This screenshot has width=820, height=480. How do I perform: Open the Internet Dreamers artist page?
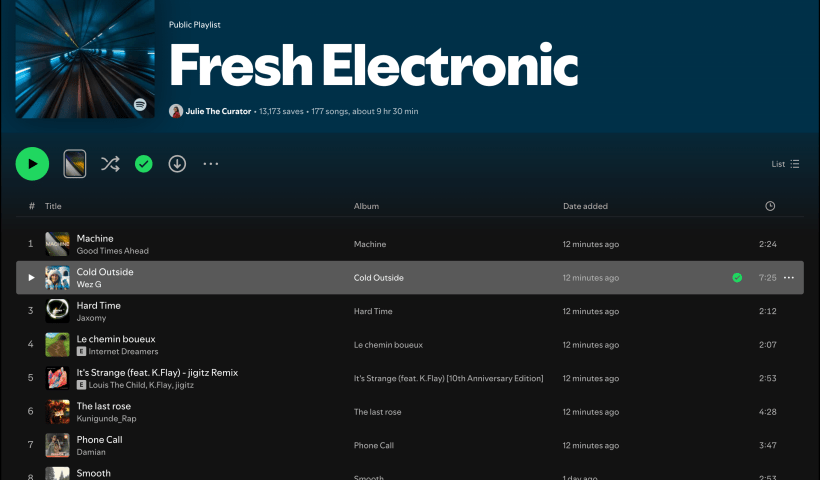click(x=123, y=352)
